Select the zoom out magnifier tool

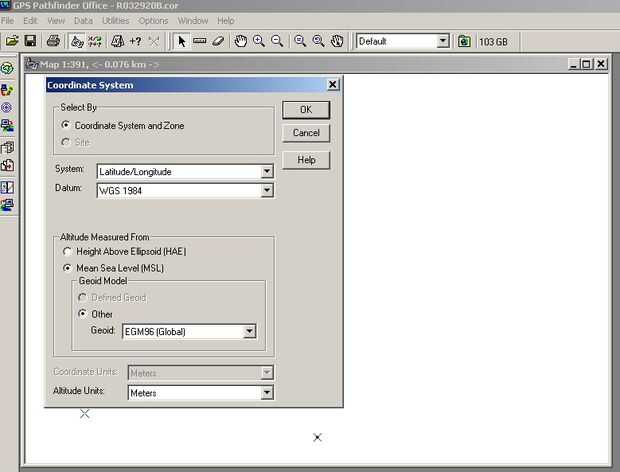pos(277,41)
